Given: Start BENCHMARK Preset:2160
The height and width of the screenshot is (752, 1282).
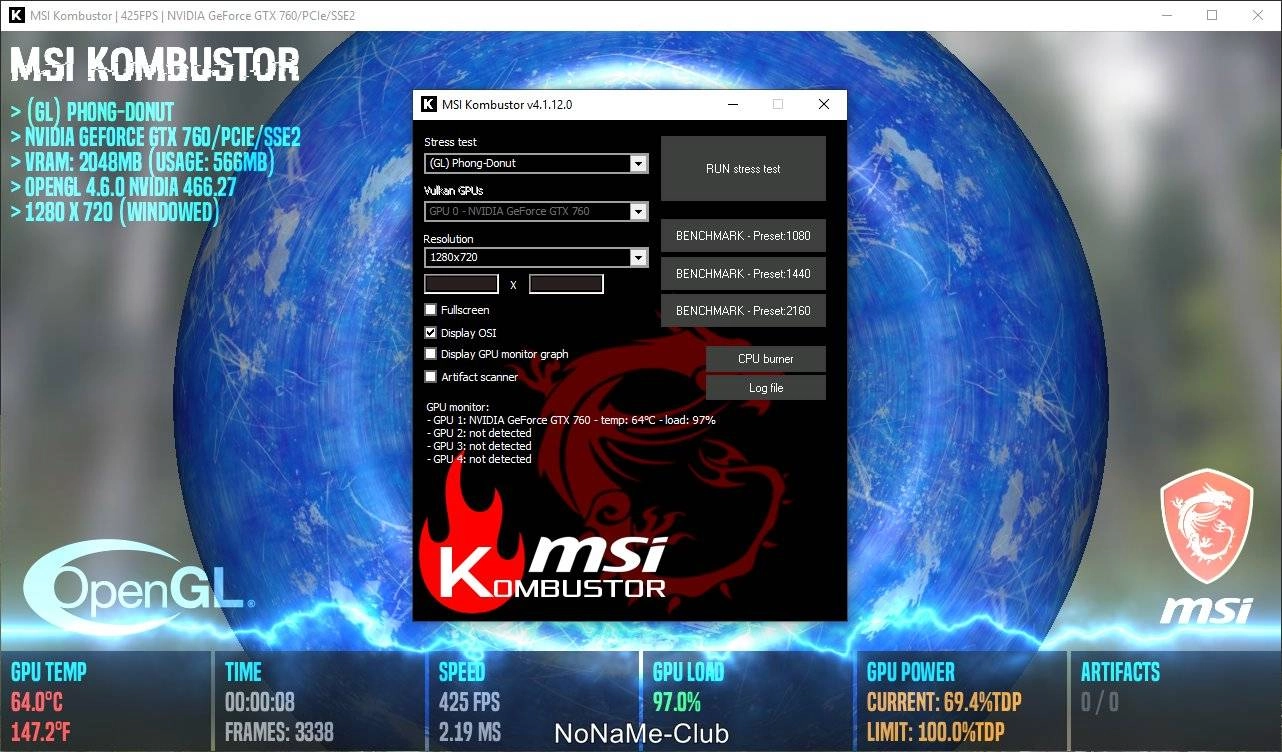Looking at the screenshot, I should (743, 310).
